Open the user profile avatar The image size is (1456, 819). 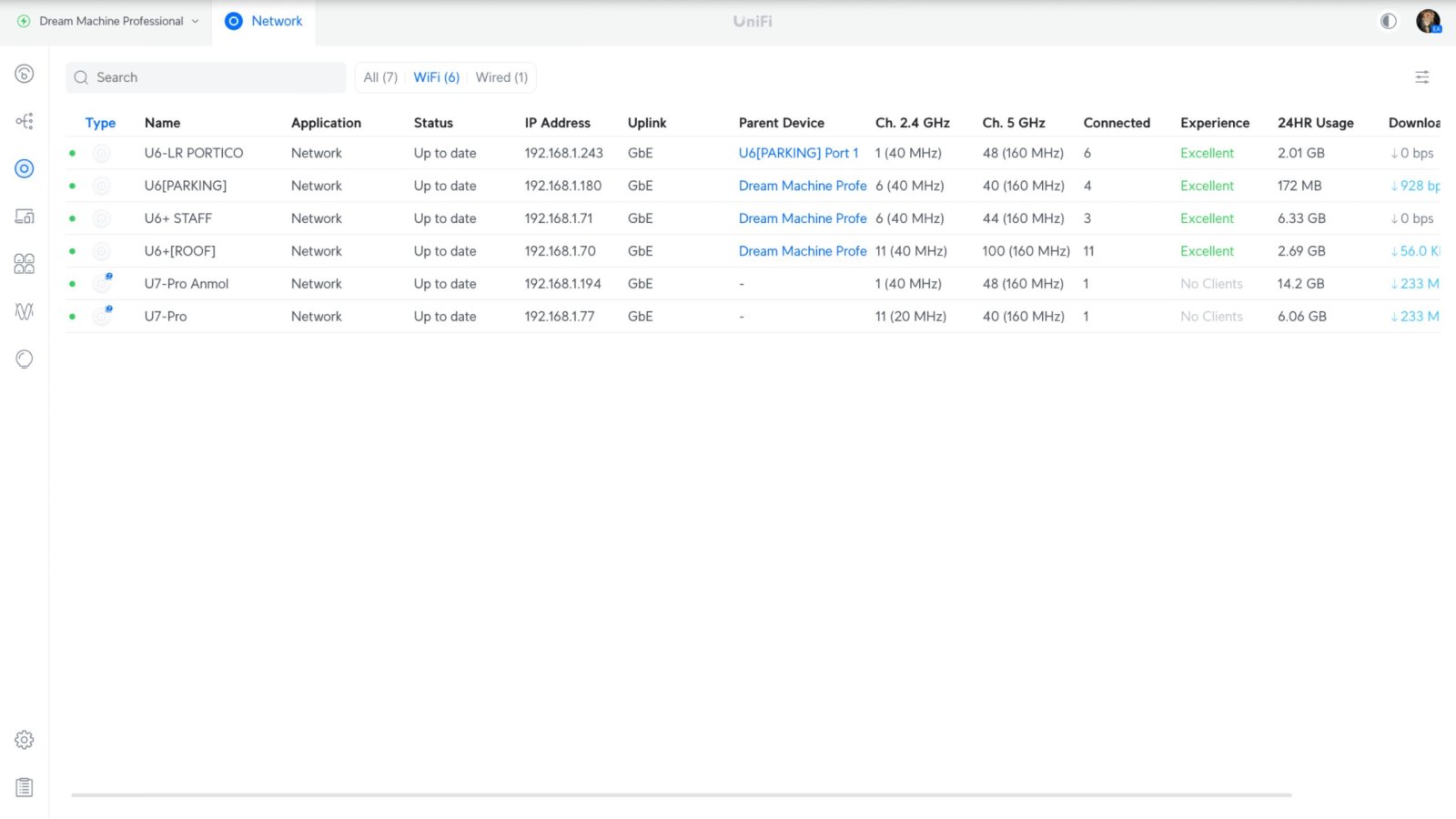pyautogui.click(x=1429, y=21)
